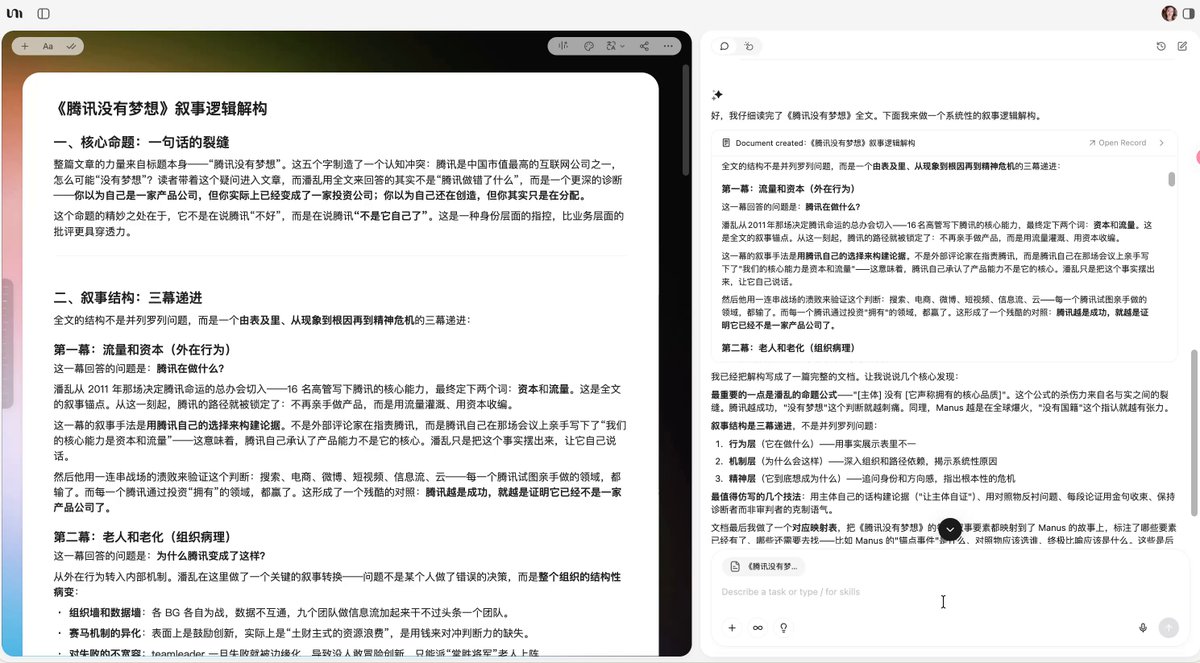Click the share icon in document toolbar

point(644,46)
